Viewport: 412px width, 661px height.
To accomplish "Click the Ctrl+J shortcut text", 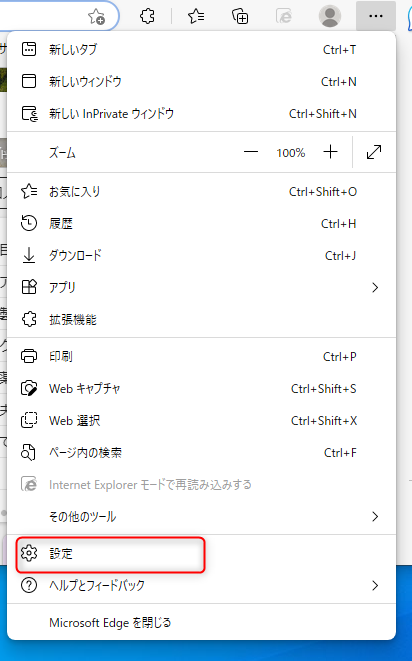I will (340, 256).
